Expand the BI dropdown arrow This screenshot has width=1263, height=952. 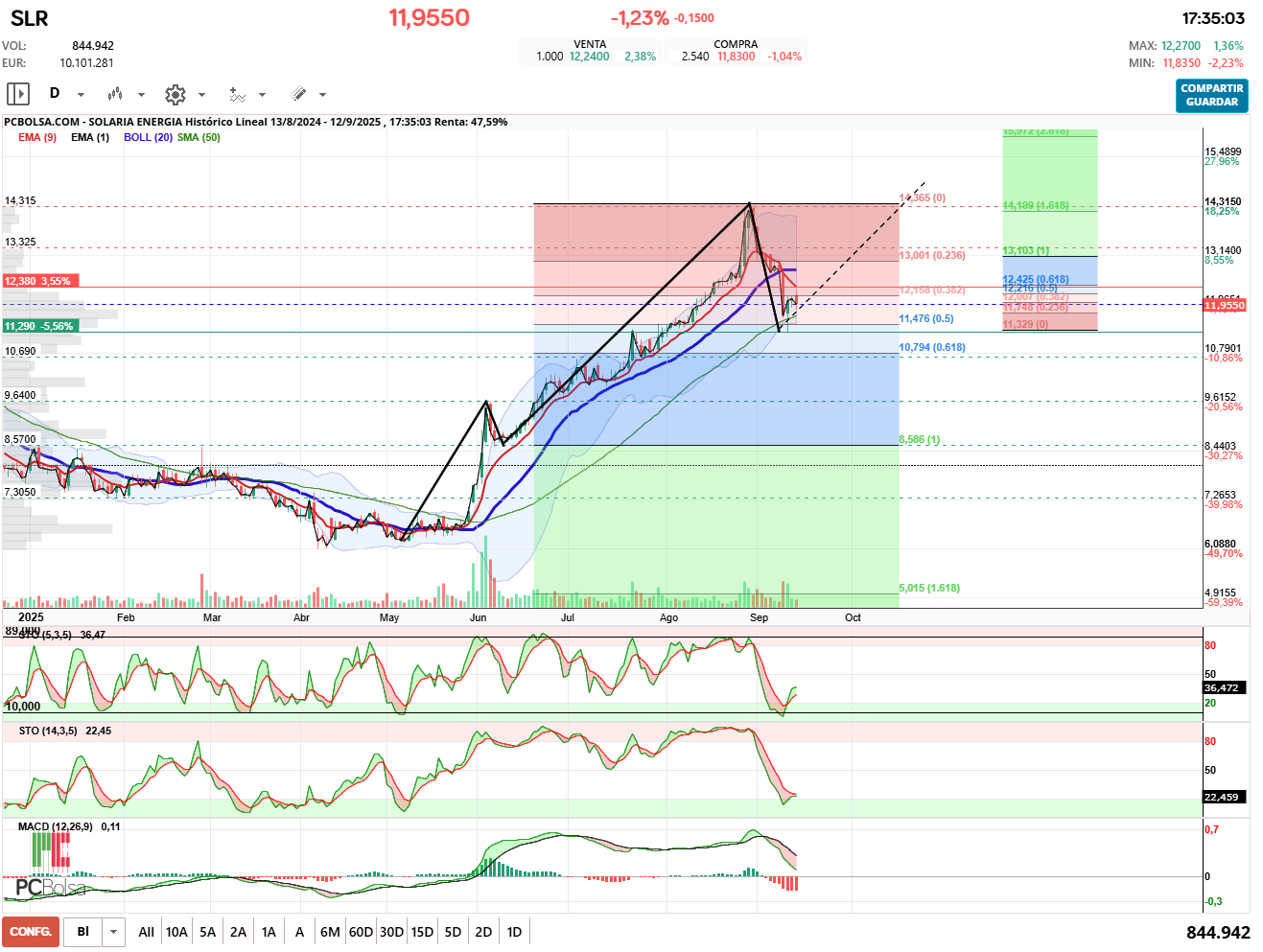click(x=114, y=932)
